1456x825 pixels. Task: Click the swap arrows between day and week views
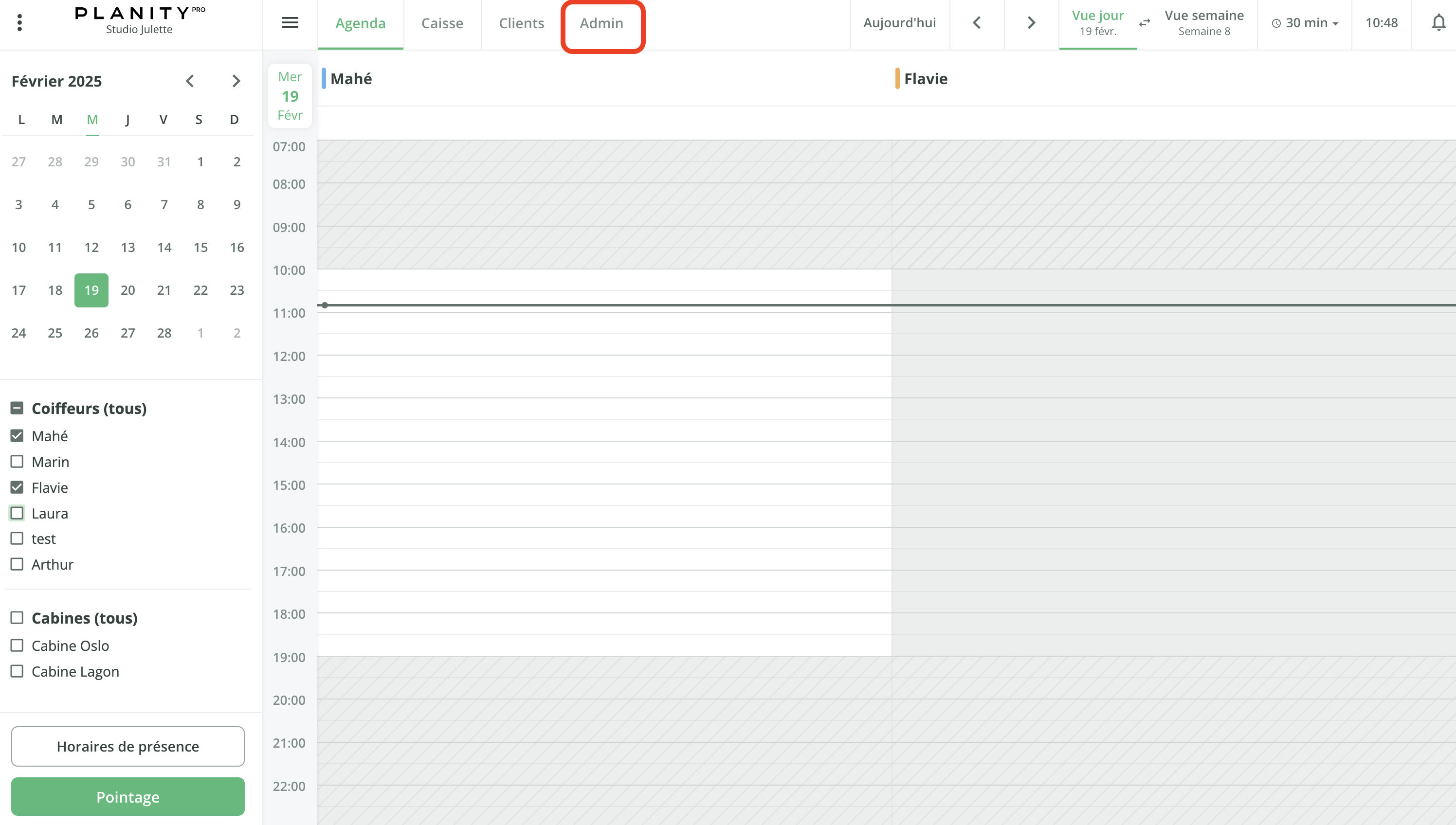pyautogui.click(x=1144, y=23)
